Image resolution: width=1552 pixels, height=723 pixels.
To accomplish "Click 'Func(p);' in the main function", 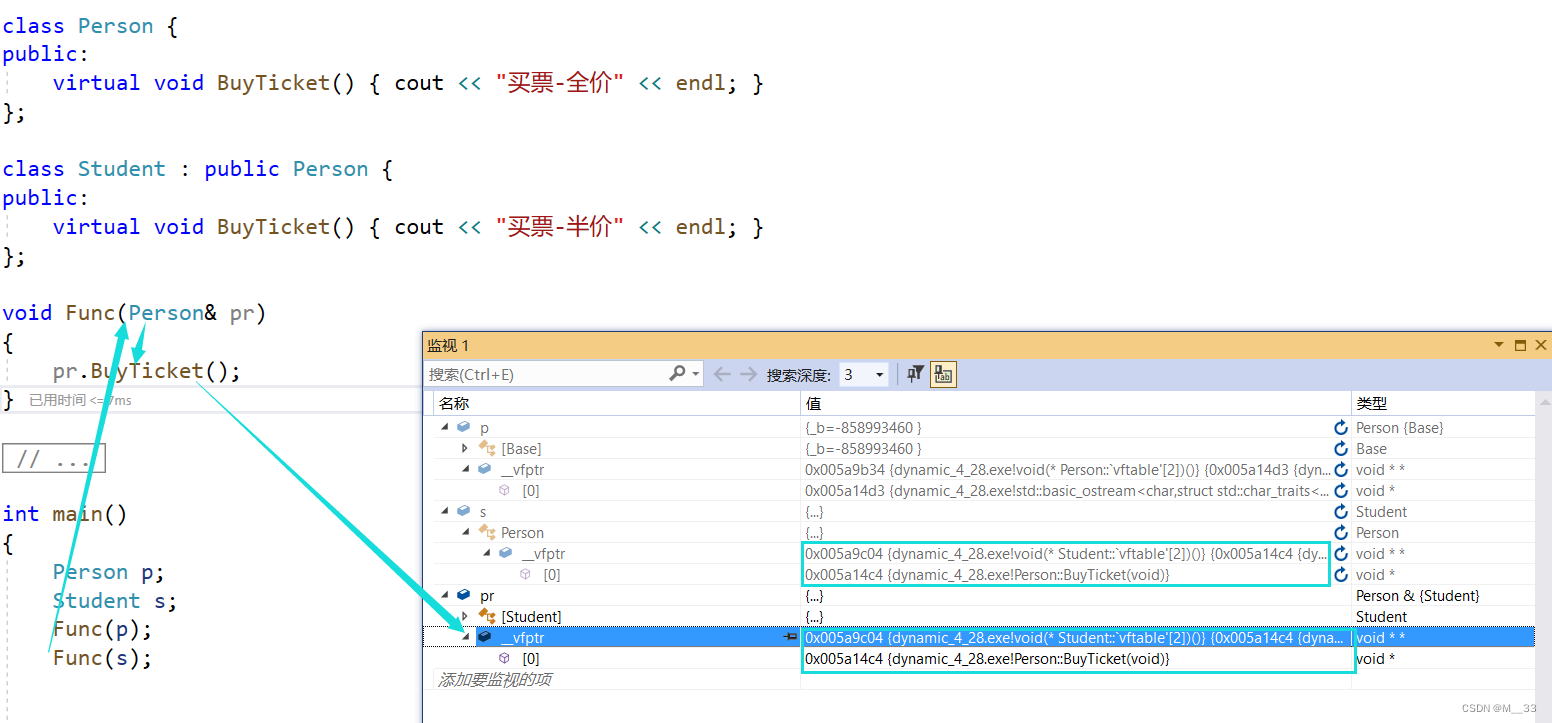I will pyautogui.click(x=102, y=628).
